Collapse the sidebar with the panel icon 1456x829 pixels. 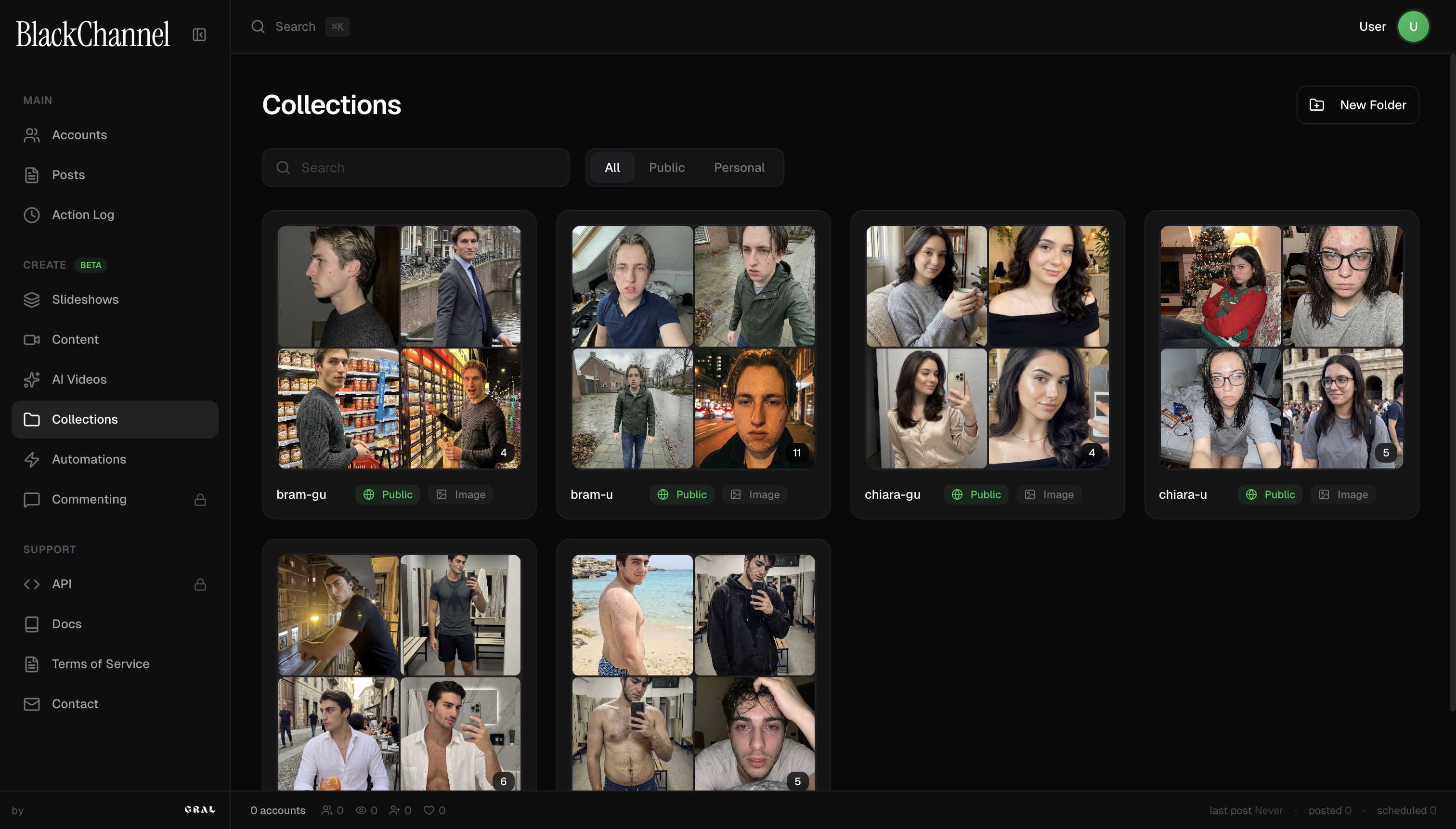click(x=199, y=35)
